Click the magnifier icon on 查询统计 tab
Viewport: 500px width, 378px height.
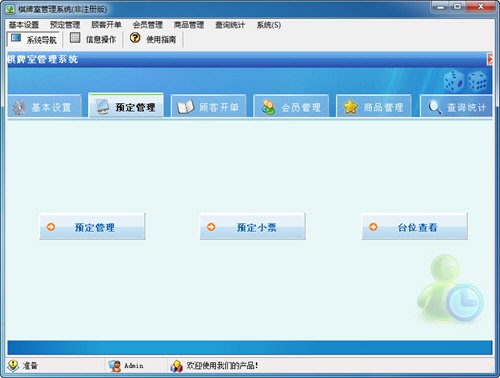pyautogui.click(x=435, y=107)
